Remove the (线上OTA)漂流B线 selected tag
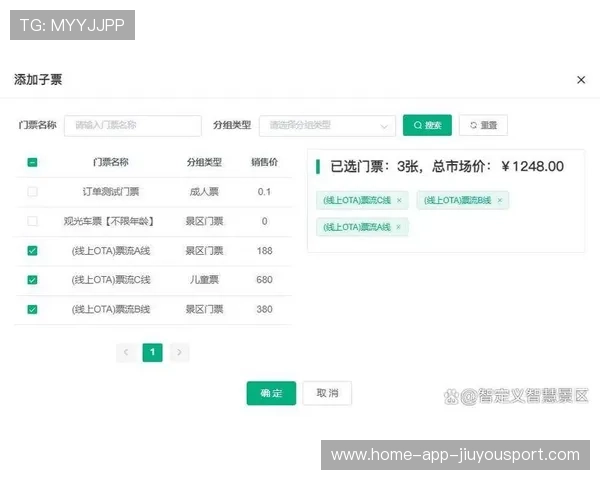Viewport: 600px width, 480px height. point(500,200)
